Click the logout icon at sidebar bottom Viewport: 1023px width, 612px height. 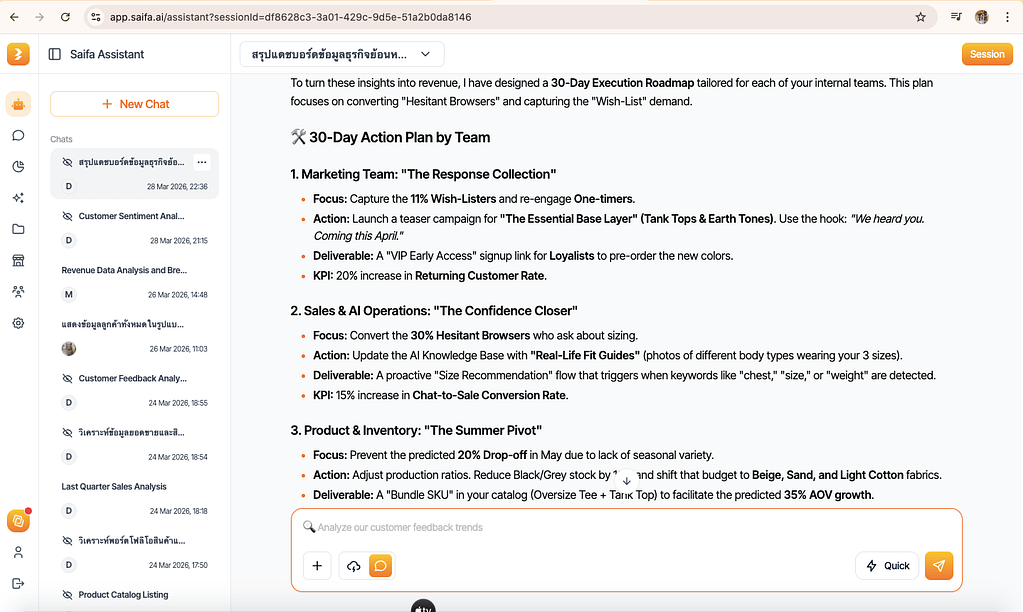(x=18, y=583)
